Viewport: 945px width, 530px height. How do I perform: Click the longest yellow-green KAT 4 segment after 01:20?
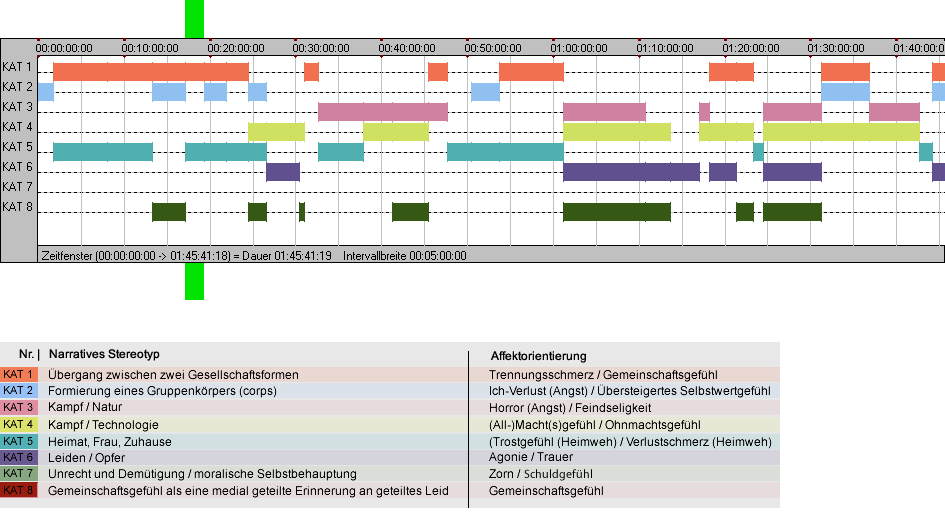click(x=841, y=131)
